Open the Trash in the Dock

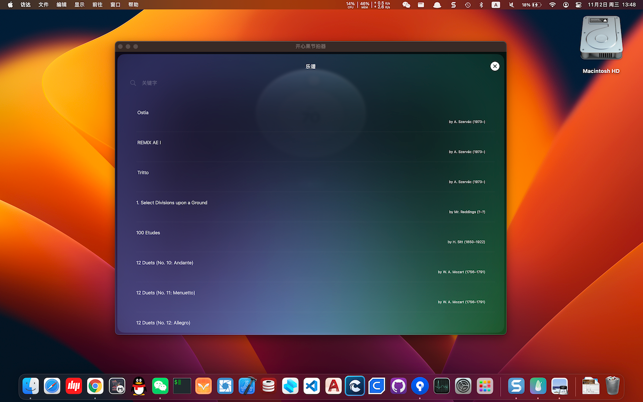click(x=612, y=386)
